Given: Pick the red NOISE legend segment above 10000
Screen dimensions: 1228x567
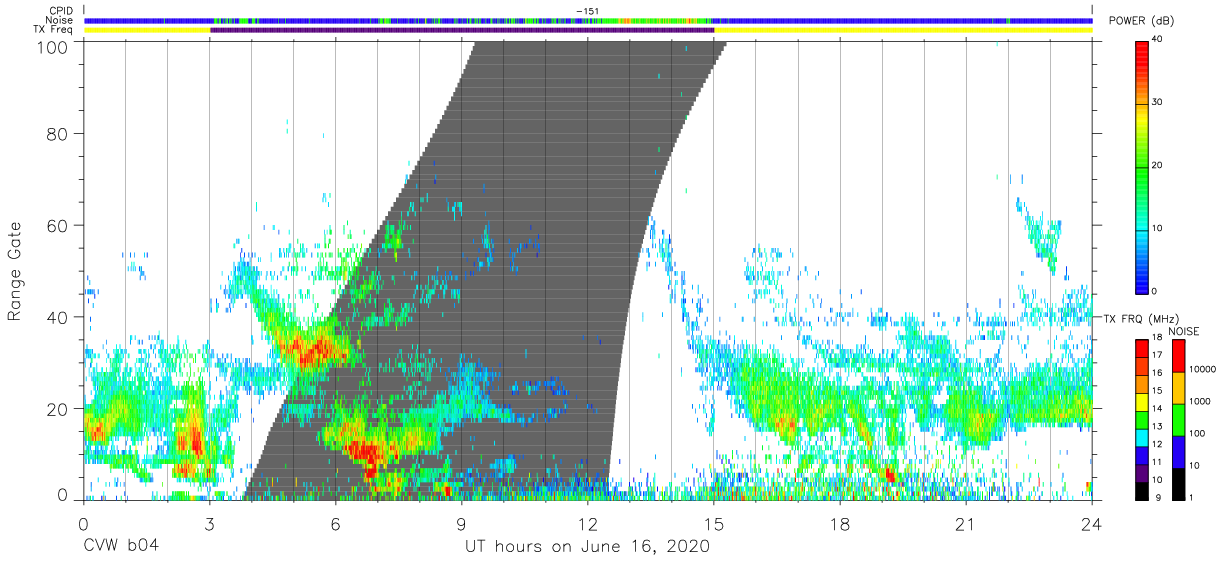Looking at the screenshot, I should 1178,356.
